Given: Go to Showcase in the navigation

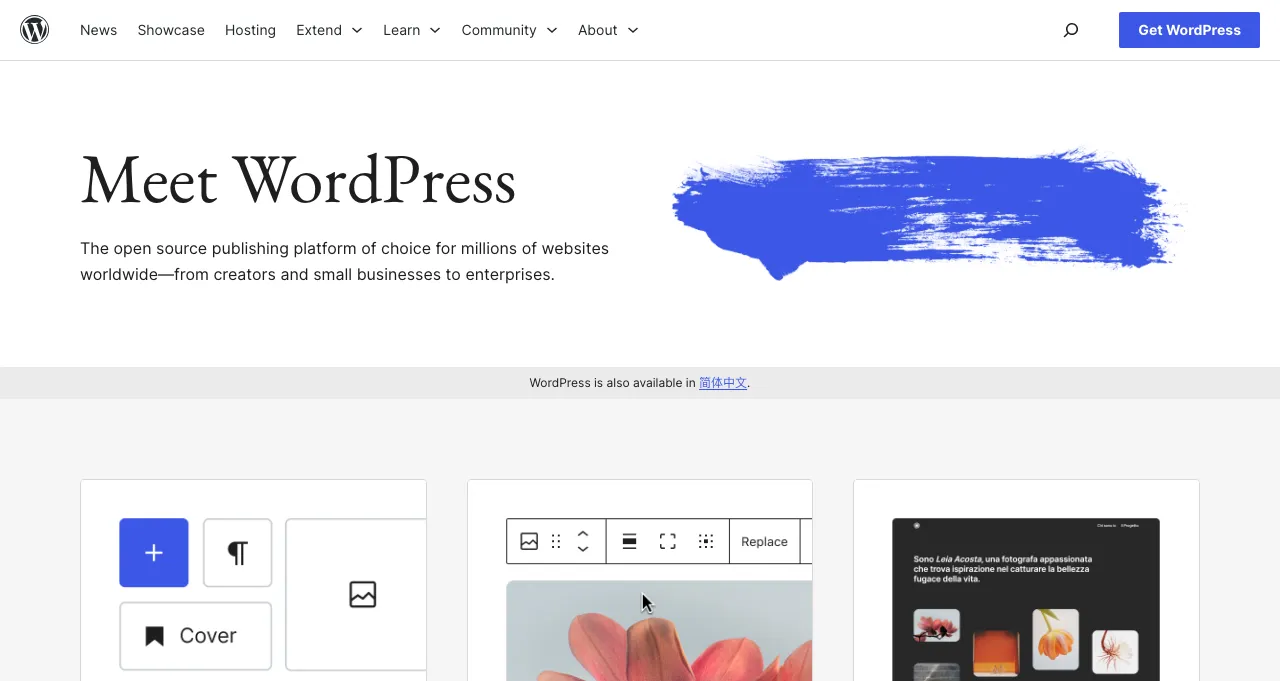Looking at the screenshot, I should (171, 30).
